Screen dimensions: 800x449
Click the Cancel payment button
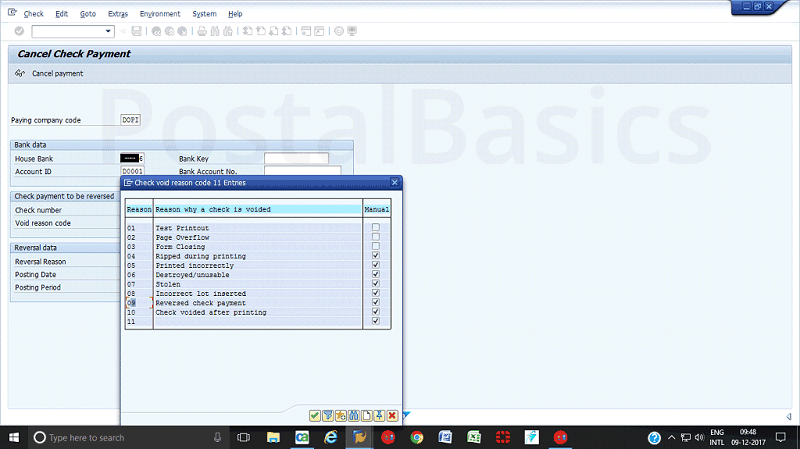tap(50, 74)
